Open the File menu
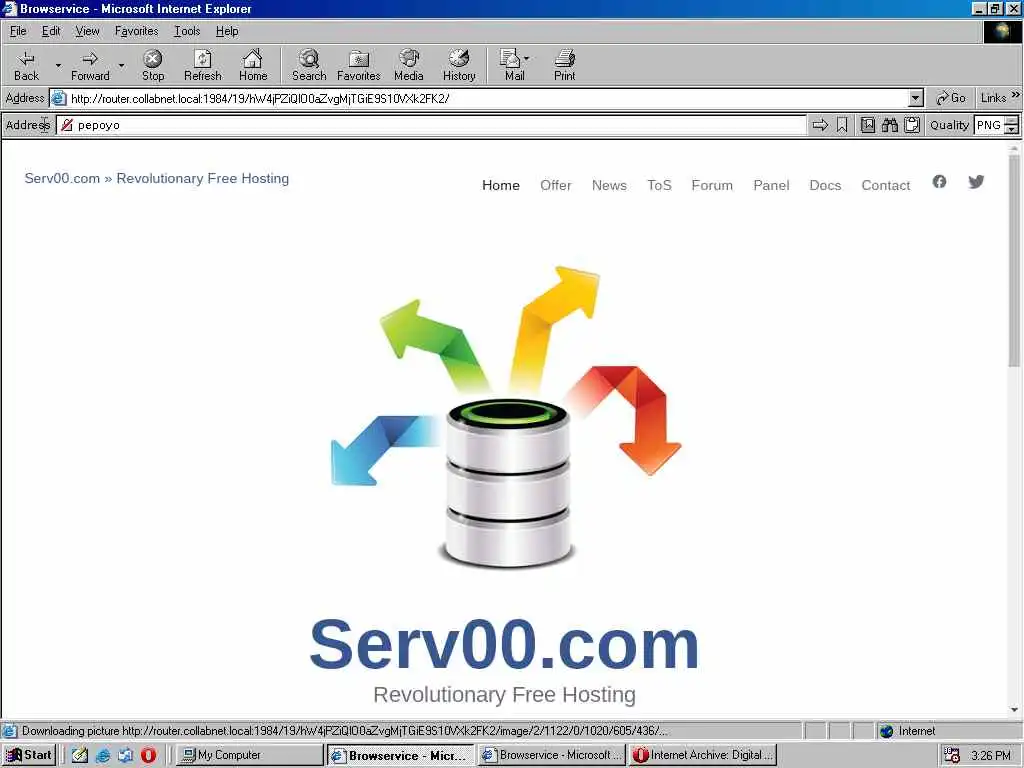This screenshot has height=768, width=1024. coord(18,31)
